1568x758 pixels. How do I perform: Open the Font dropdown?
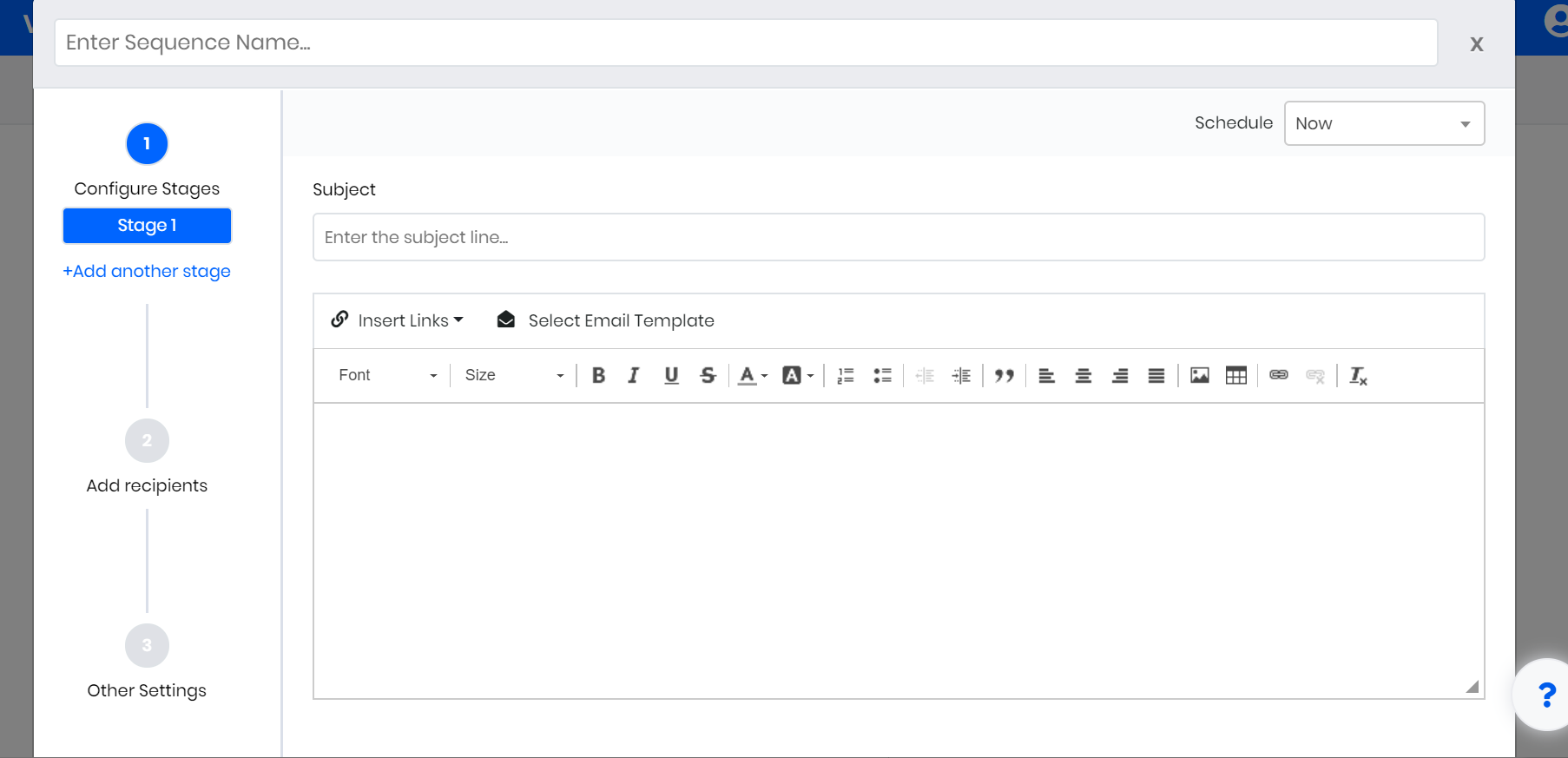387,375
